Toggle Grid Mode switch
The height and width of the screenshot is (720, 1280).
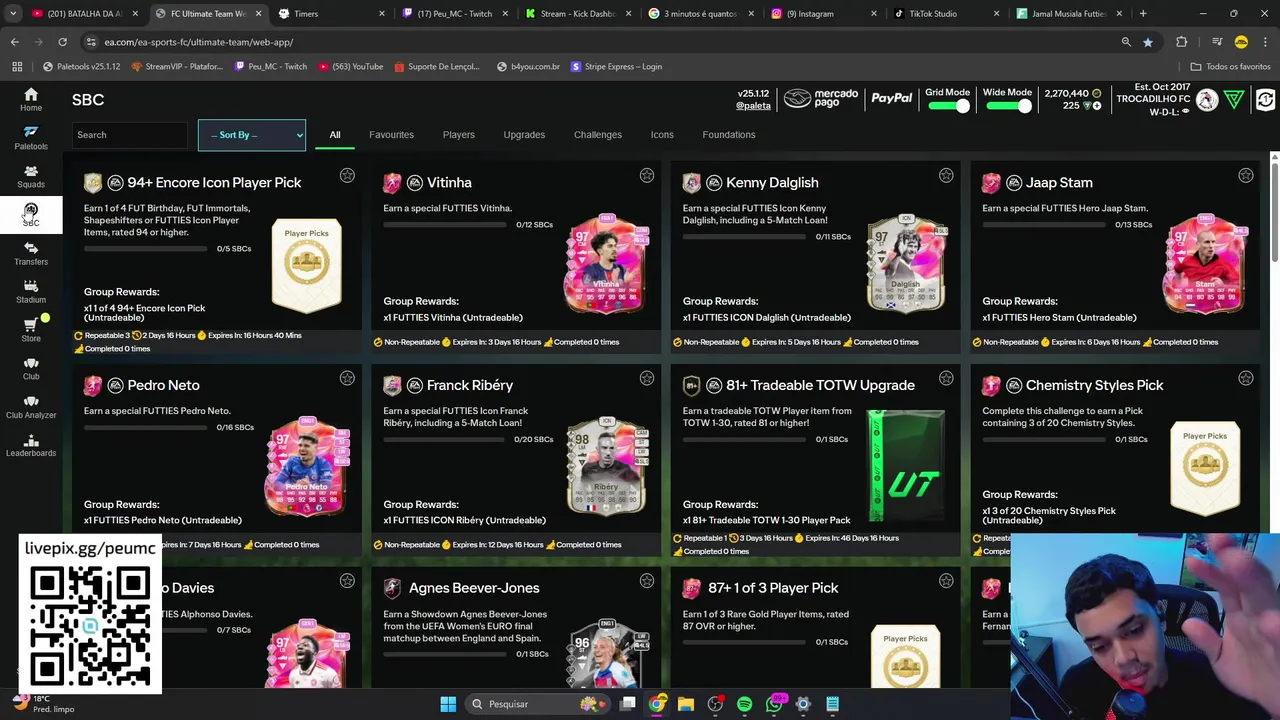click(948, 106)
